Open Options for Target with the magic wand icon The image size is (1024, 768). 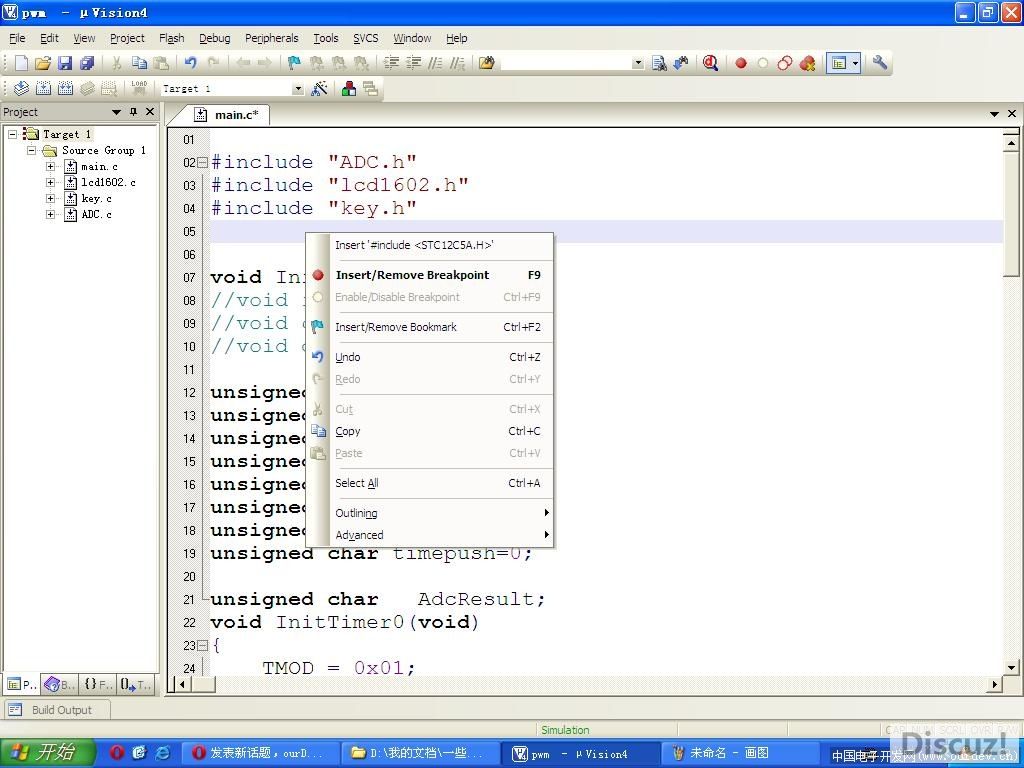[x=319, y=88]
